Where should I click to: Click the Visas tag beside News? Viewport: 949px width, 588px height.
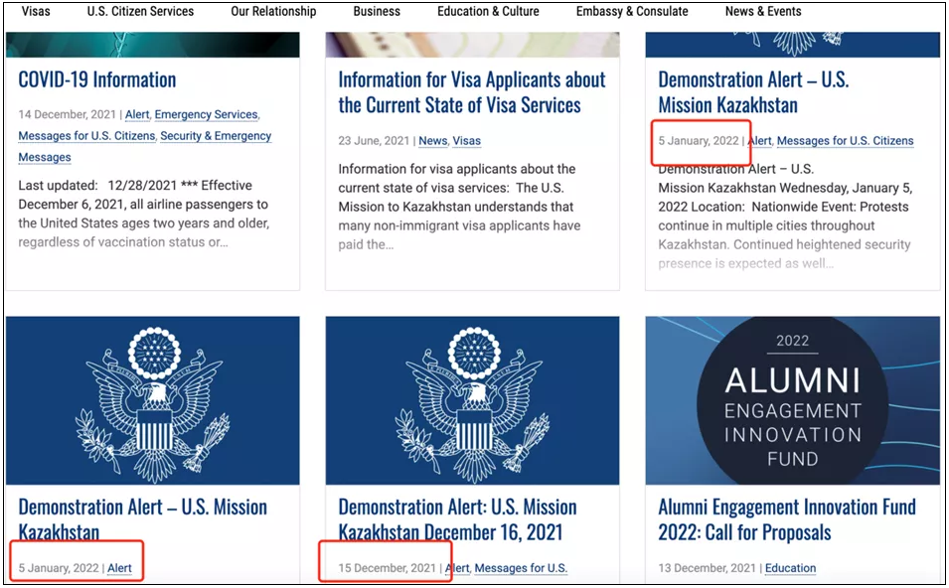click(467, 141)
